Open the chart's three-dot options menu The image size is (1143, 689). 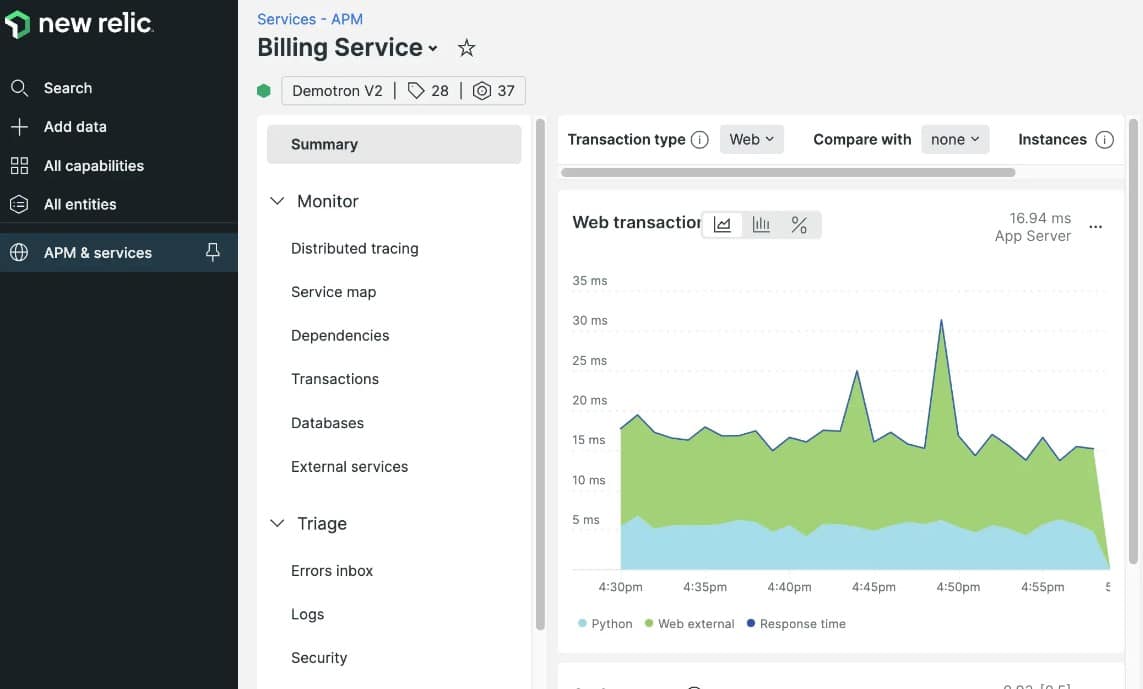point(1095,227)
